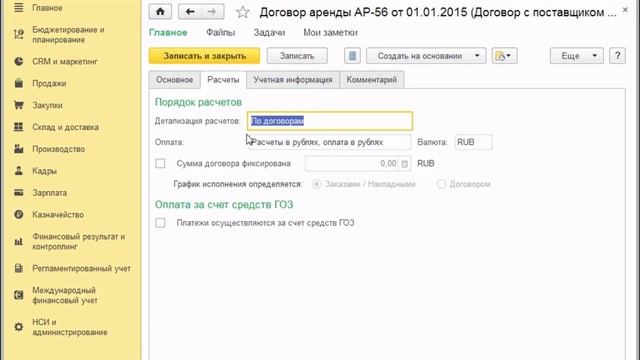The image size is (640, 360).
Task: Expand the Создать на основании dropdown
Action: (426, 56)
